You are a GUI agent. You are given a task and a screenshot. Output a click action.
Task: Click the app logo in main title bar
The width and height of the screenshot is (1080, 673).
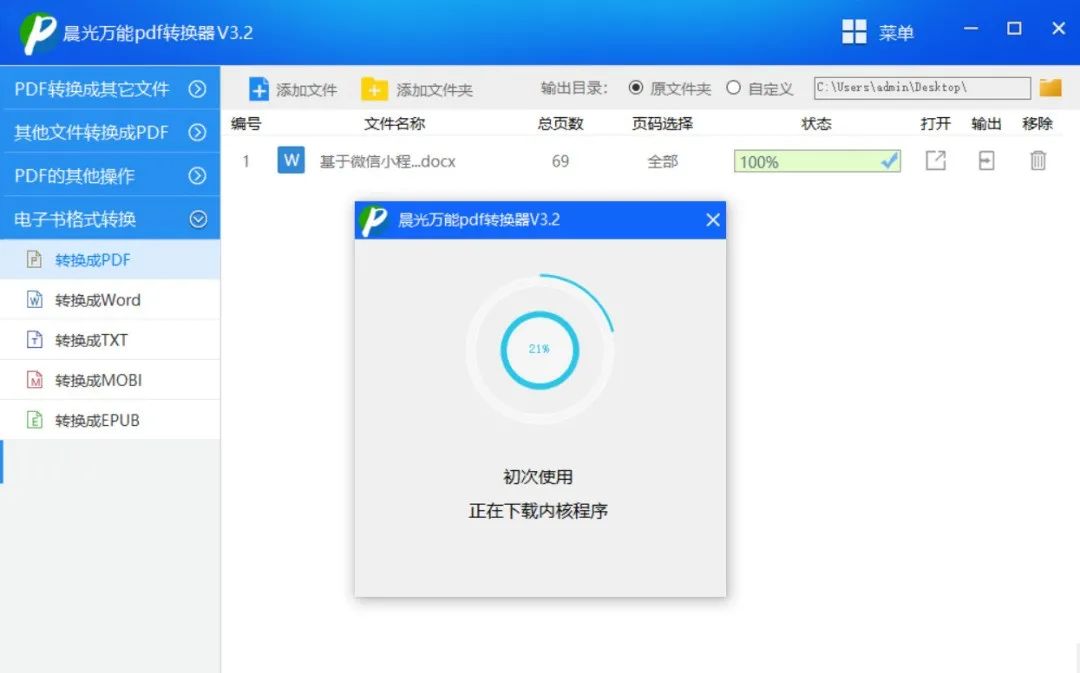[x=38, y=32]
